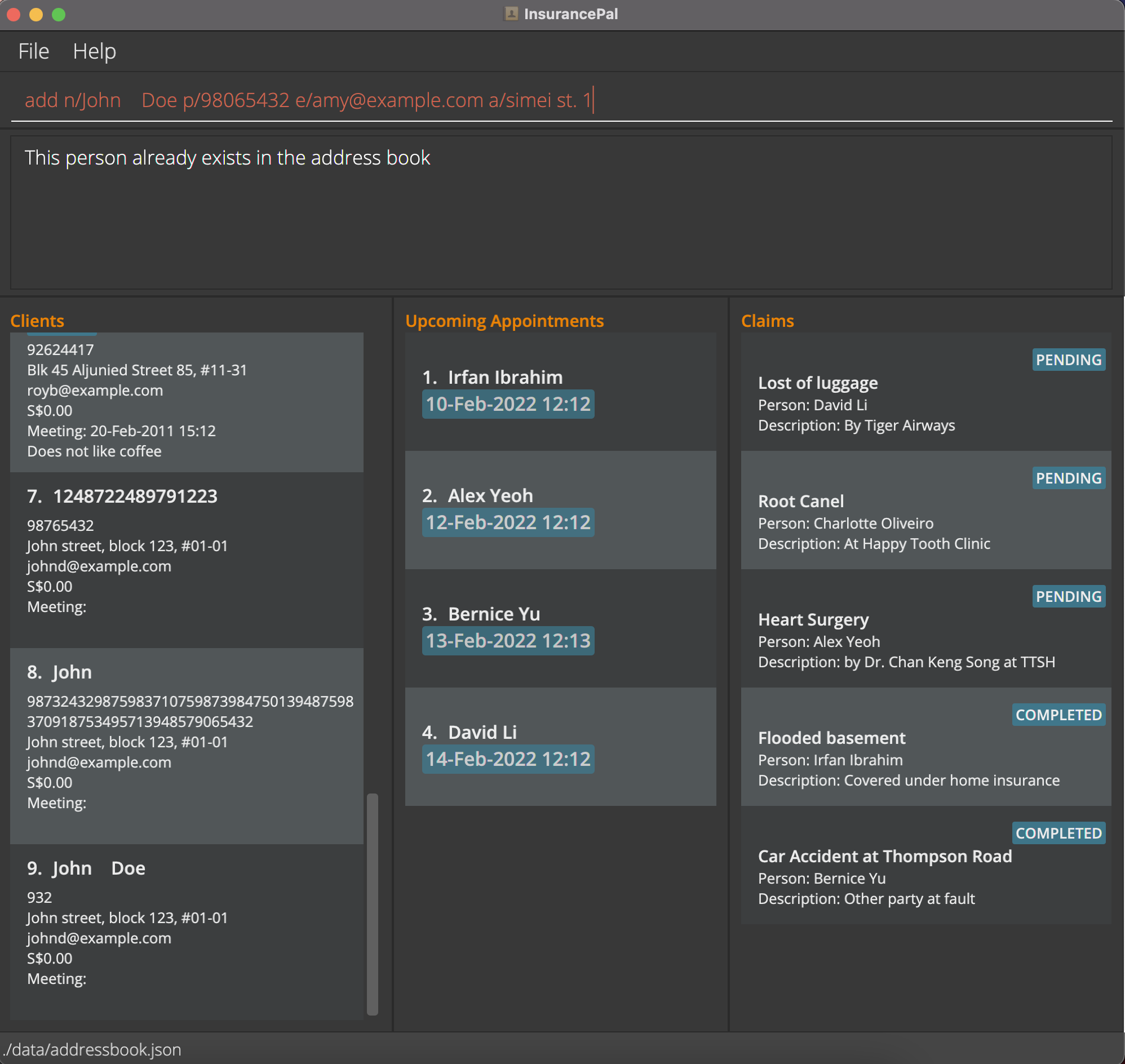Click the InsurancePal title bar app icon
Viewport: 1125px width, 1064px height.
click(511, 14)
